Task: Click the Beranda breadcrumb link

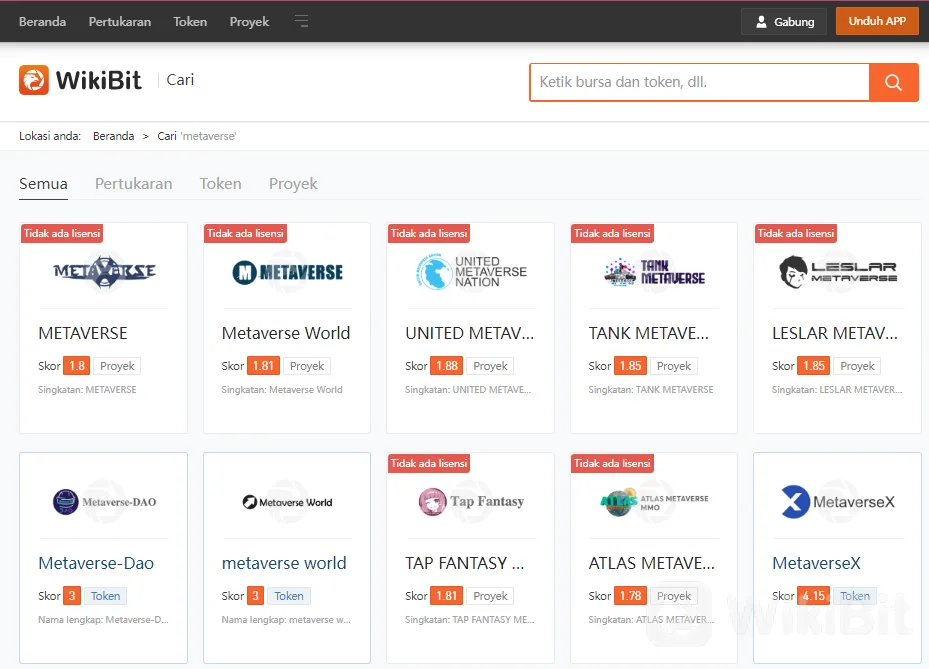Action: point(114,136)
